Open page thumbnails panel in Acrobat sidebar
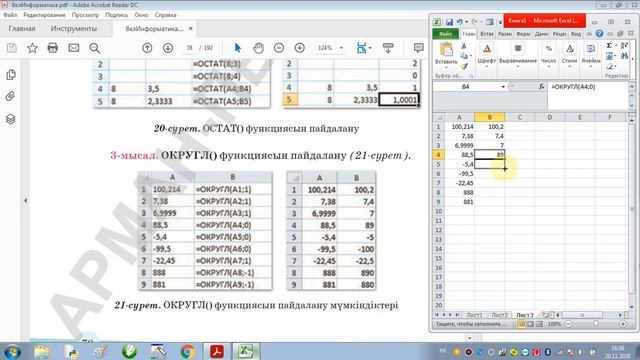640x360 pixels. coord(11,75)
